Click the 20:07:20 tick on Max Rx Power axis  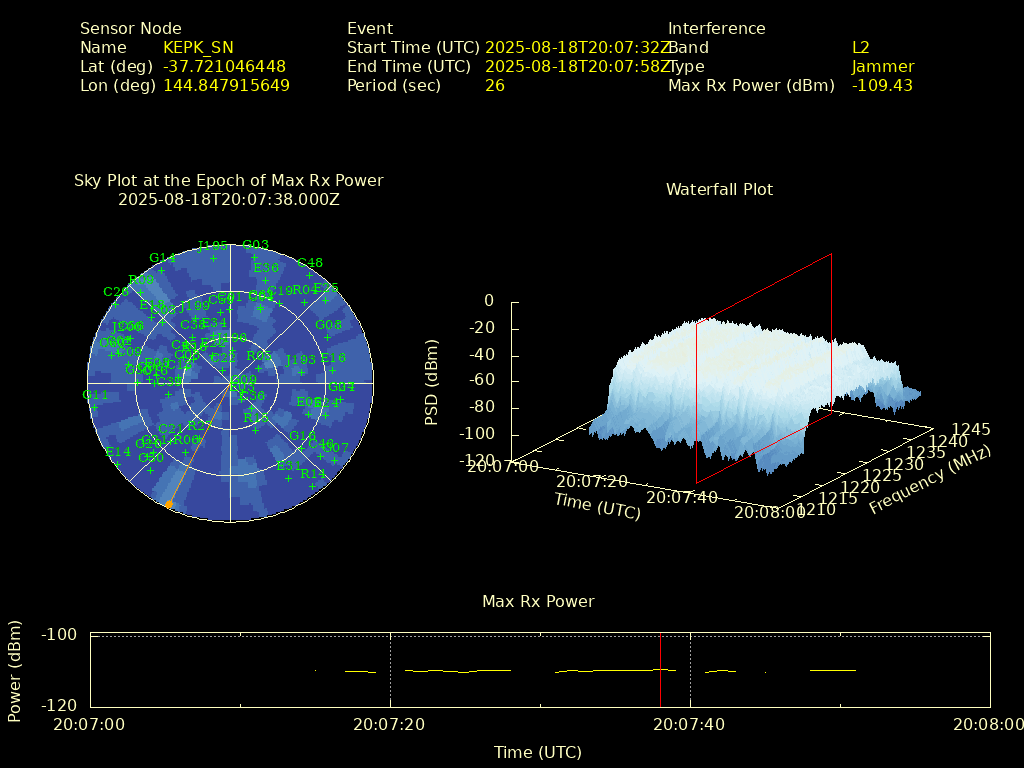[x=390, y=724]
